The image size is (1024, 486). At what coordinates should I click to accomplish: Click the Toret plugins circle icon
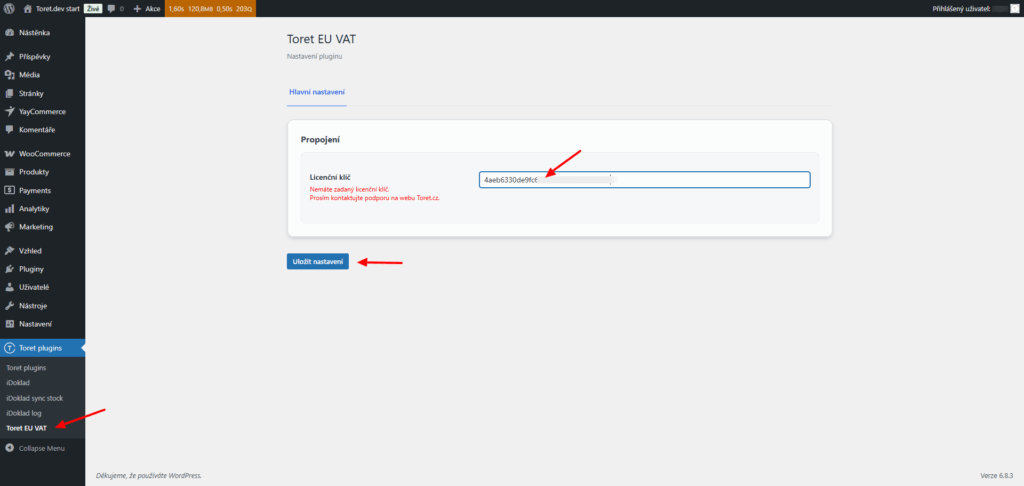(9, 348)
